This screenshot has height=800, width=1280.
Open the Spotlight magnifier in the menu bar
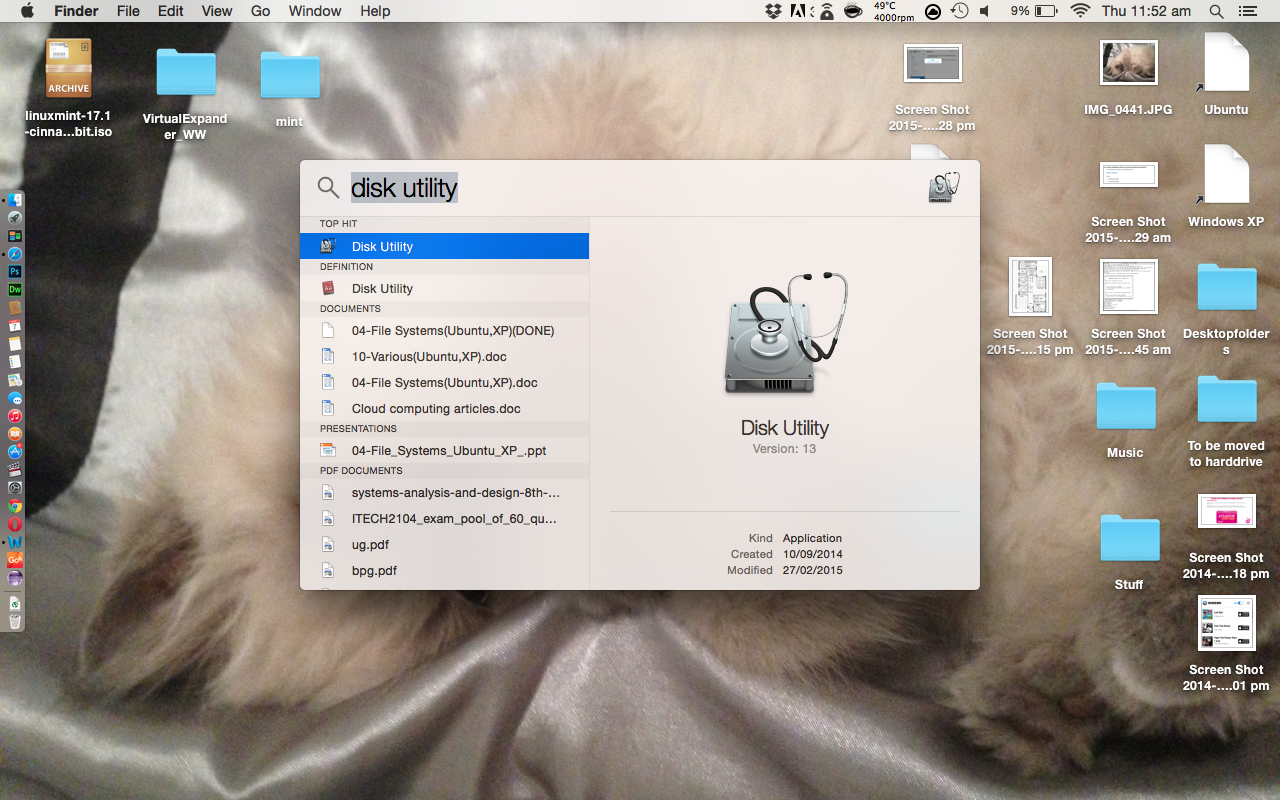point(1216,11)
